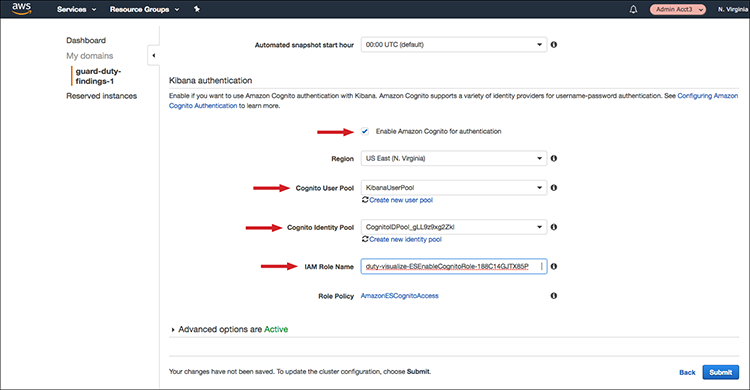The image size is (750, 390).
Task: Open AmazonESCognitoAccess role policy link
Action: tap(399, 296)
